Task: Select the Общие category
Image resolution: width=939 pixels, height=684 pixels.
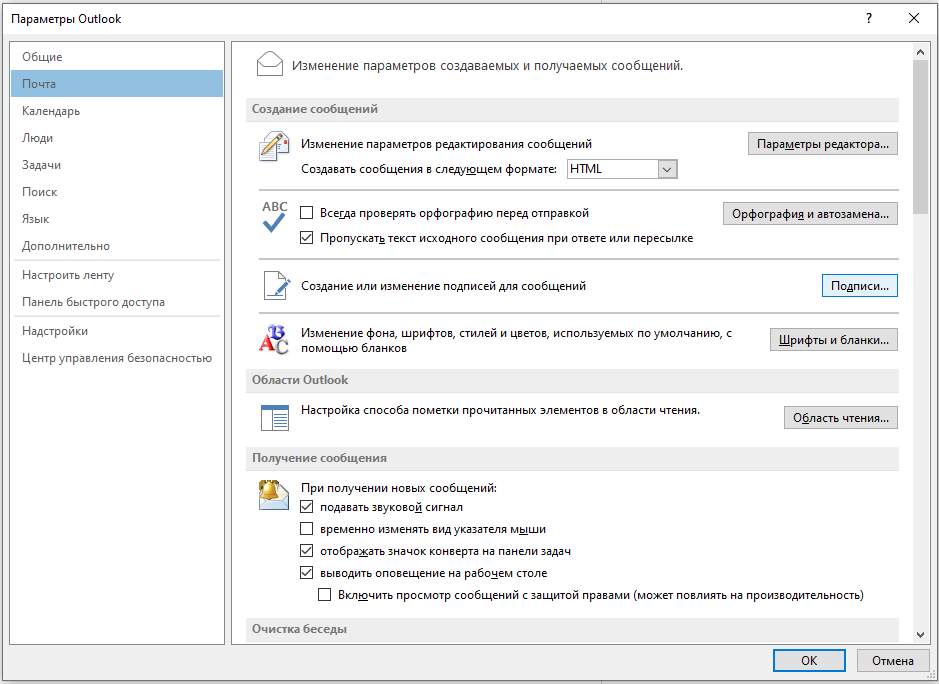Action: pyautogui.click(x=117, y=57)
